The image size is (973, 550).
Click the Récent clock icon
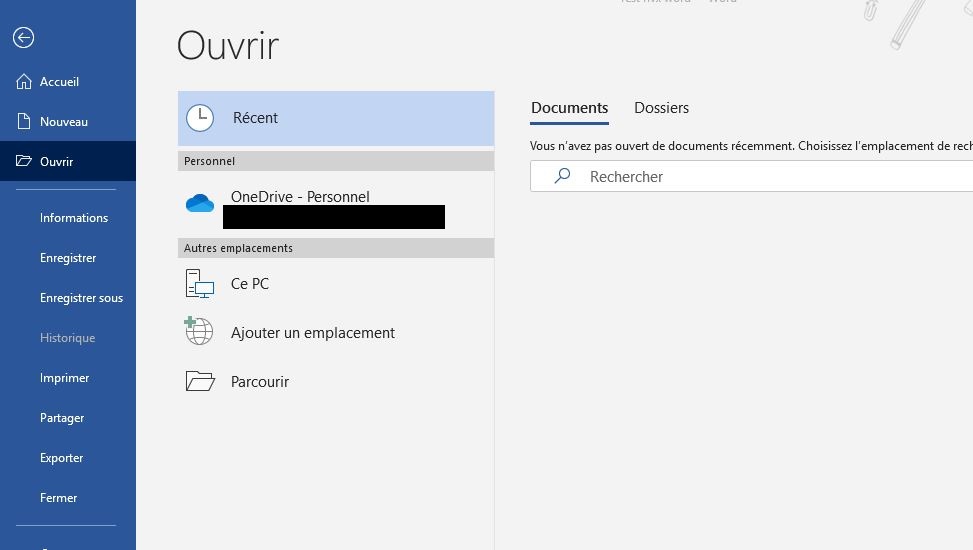click(x=200, y=118)
